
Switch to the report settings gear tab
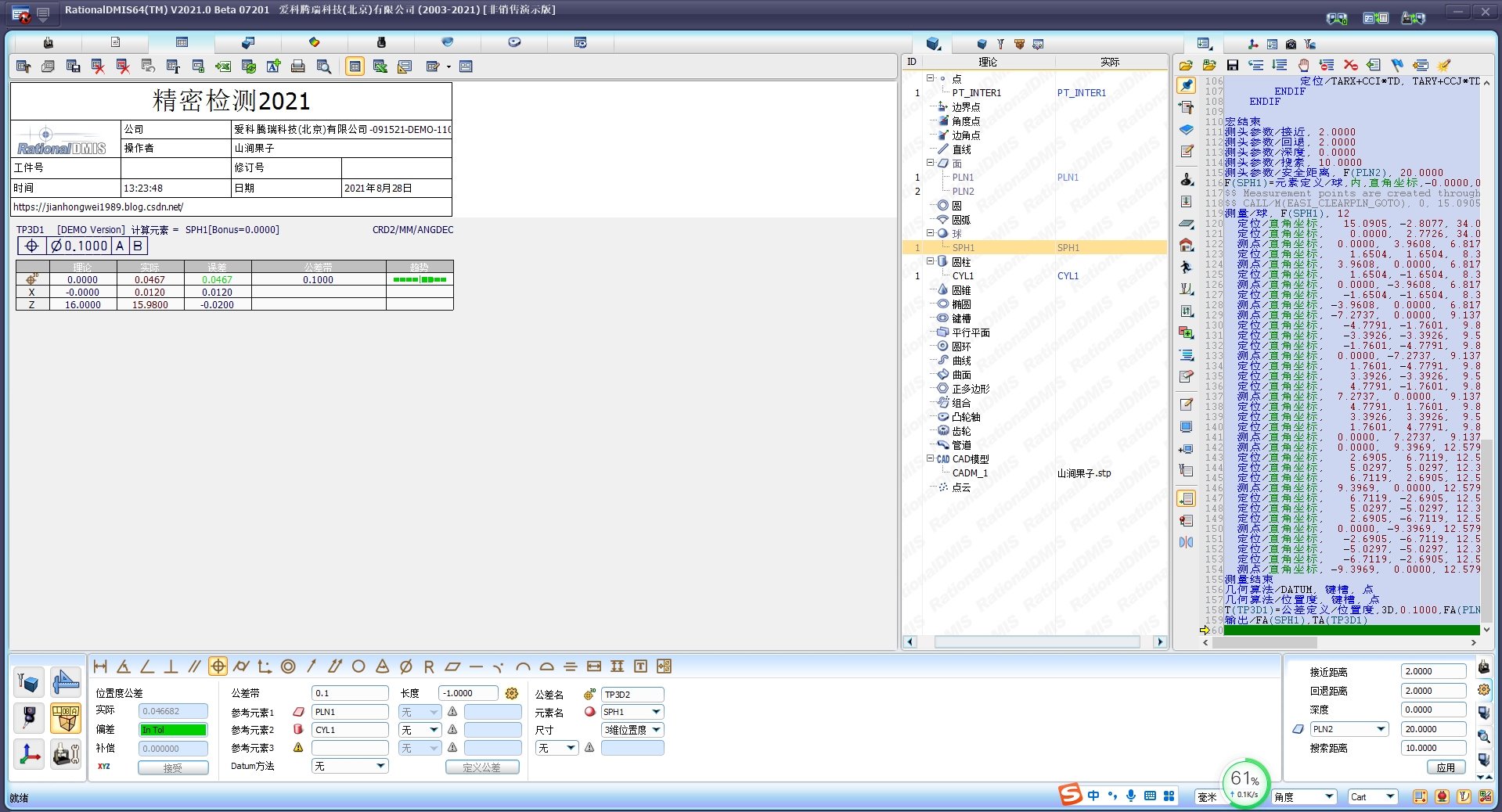click(x=580, y=42)
